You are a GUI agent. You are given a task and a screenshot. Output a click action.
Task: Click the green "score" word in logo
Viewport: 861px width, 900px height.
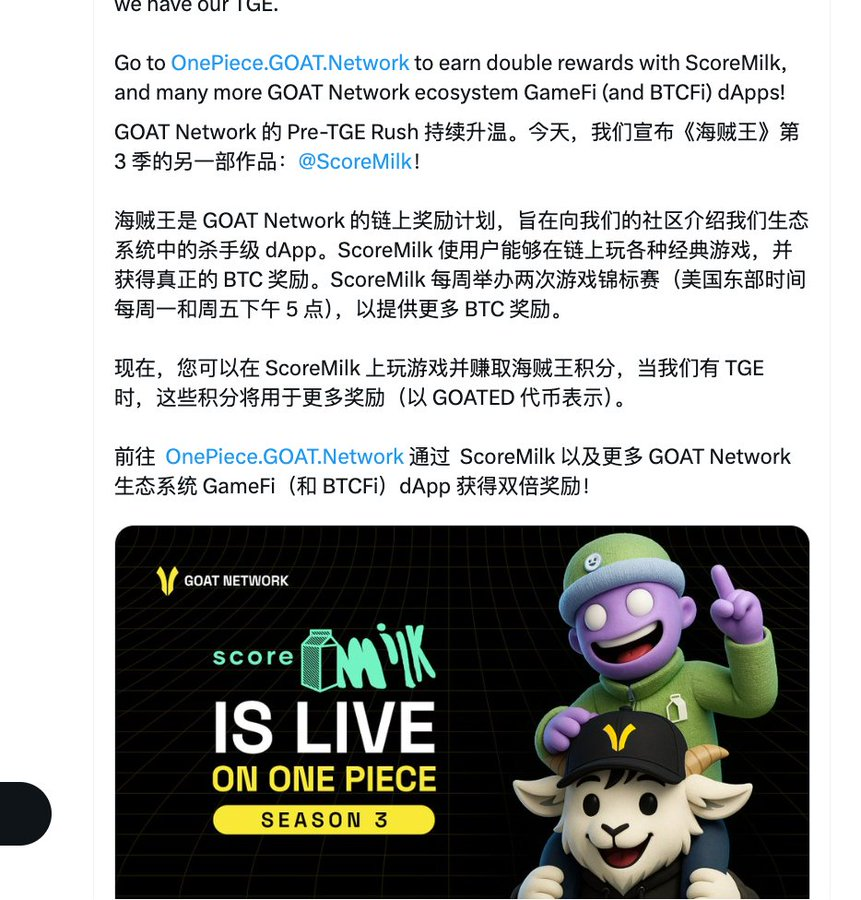point(253,657)
